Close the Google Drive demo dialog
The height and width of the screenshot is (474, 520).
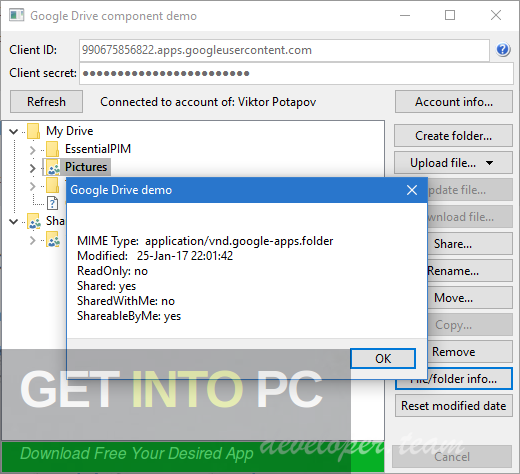pyautogui.click(x=412, y=190)
